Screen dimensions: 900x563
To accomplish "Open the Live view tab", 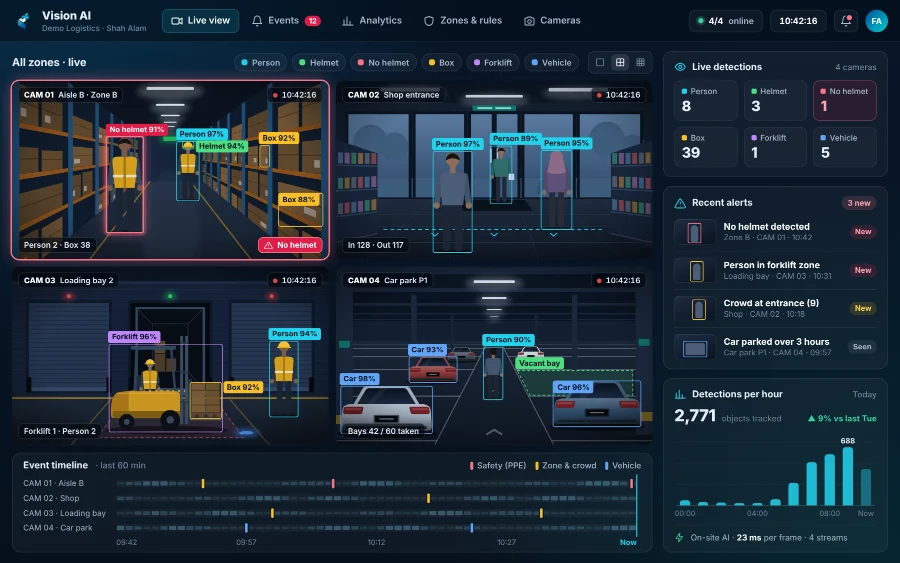I will tap(200, 21).
